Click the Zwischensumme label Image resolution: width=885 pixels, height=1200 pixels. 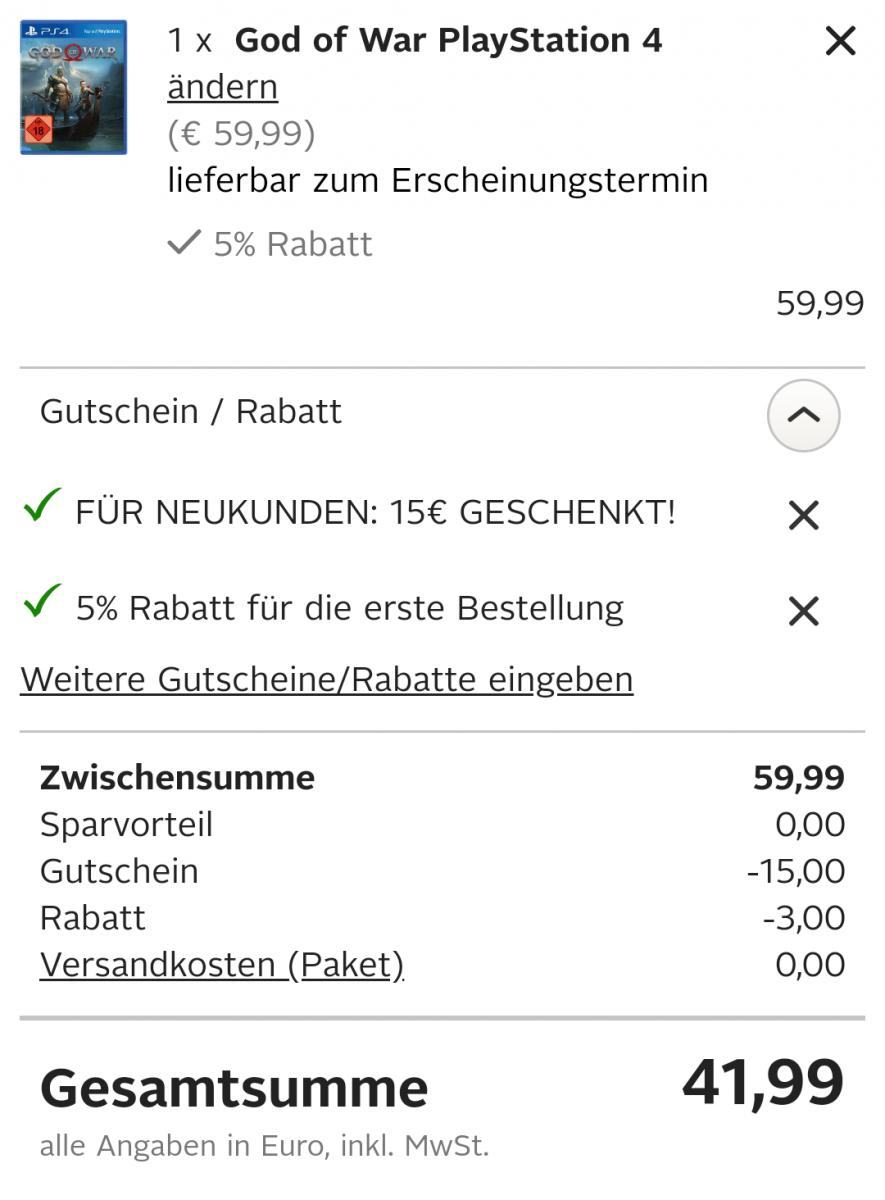pos(177,778)
